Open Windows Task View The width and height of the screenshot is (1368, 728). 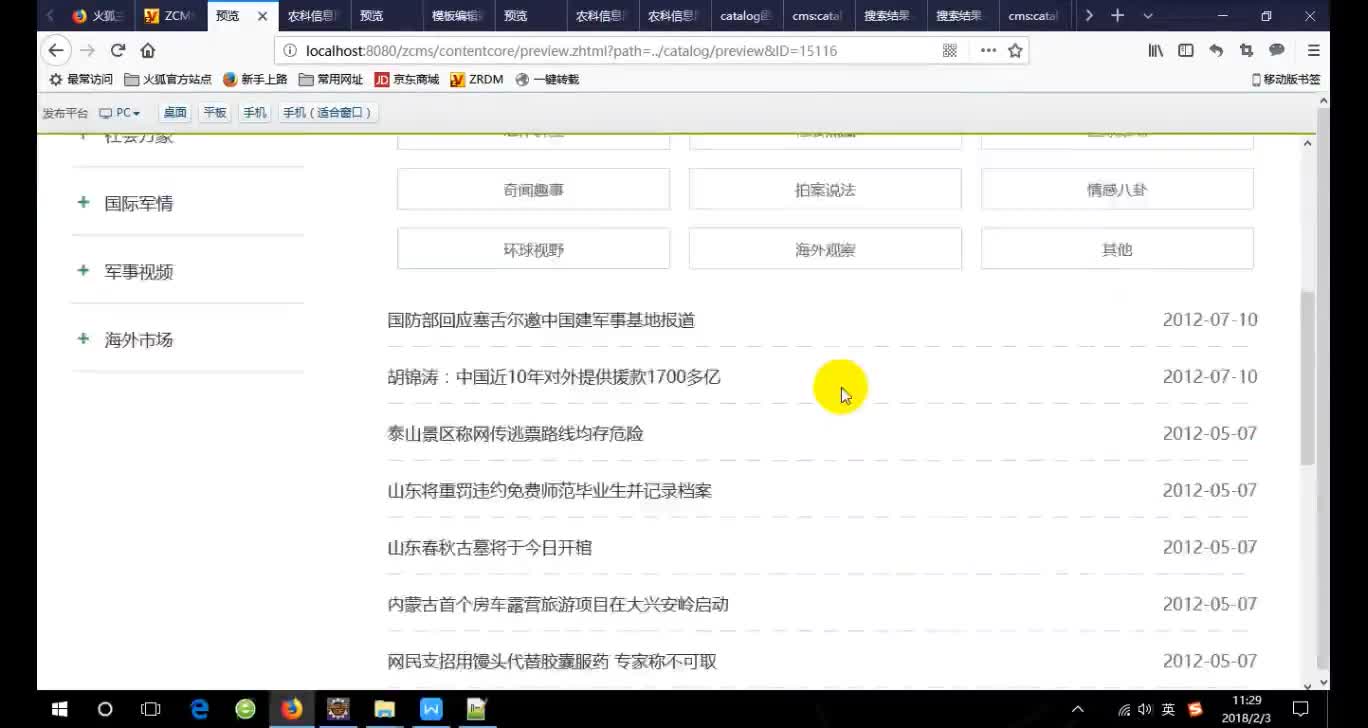click(x=151, y=709)
